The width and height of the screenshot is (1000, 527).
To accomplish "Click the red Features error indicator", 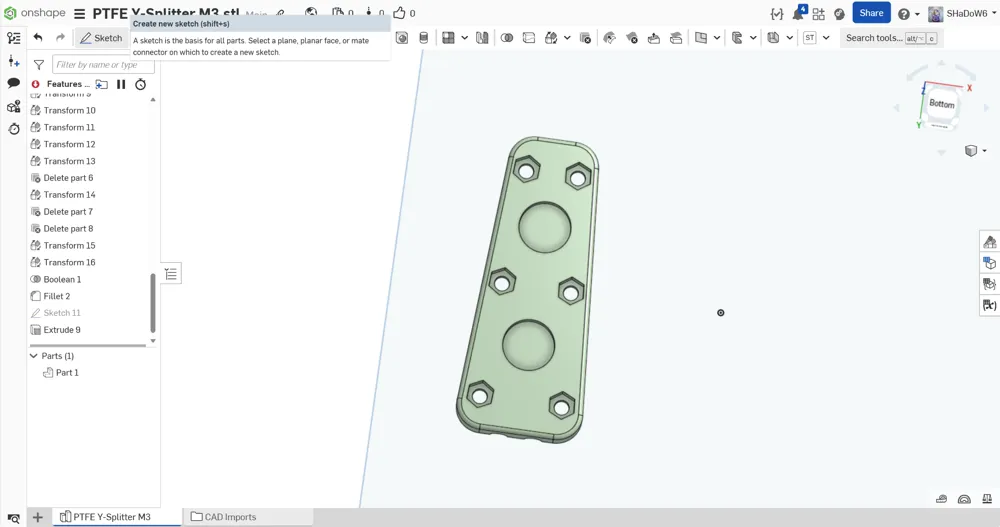I will [x=36, y=84].
